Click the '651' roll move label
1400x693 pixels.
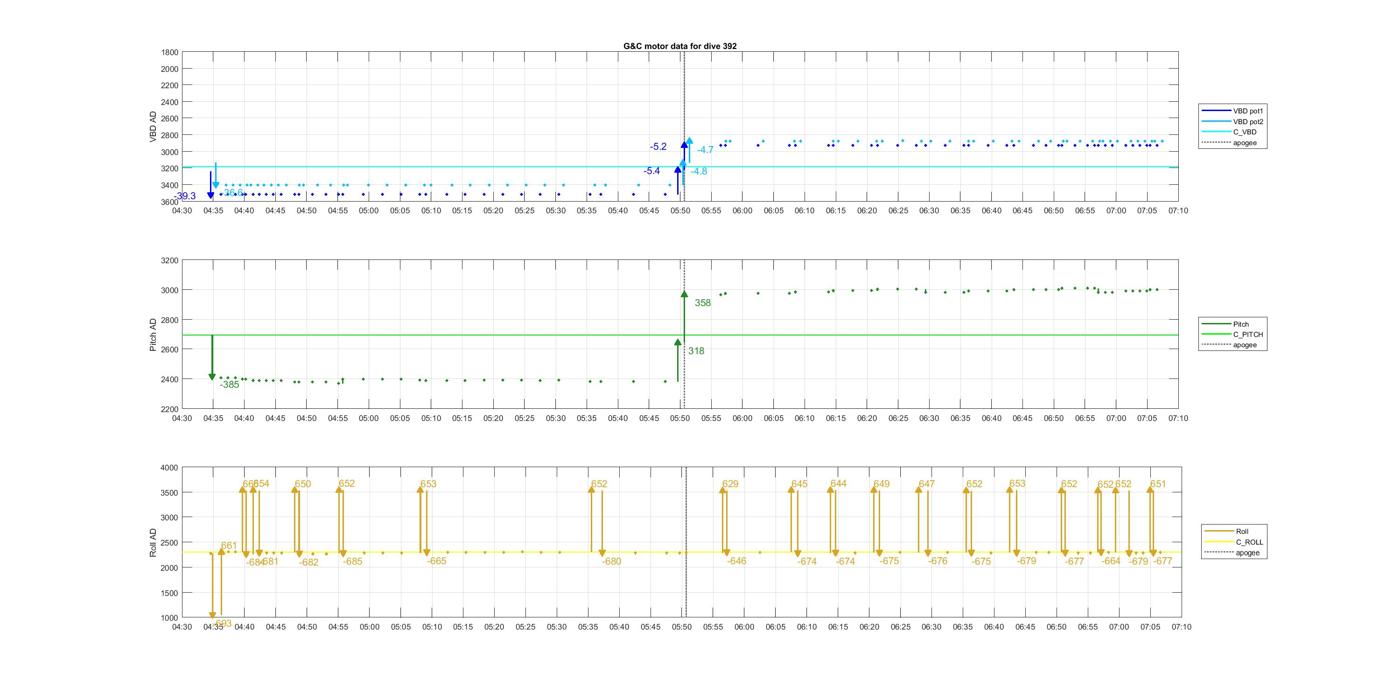coord(1158,484)
